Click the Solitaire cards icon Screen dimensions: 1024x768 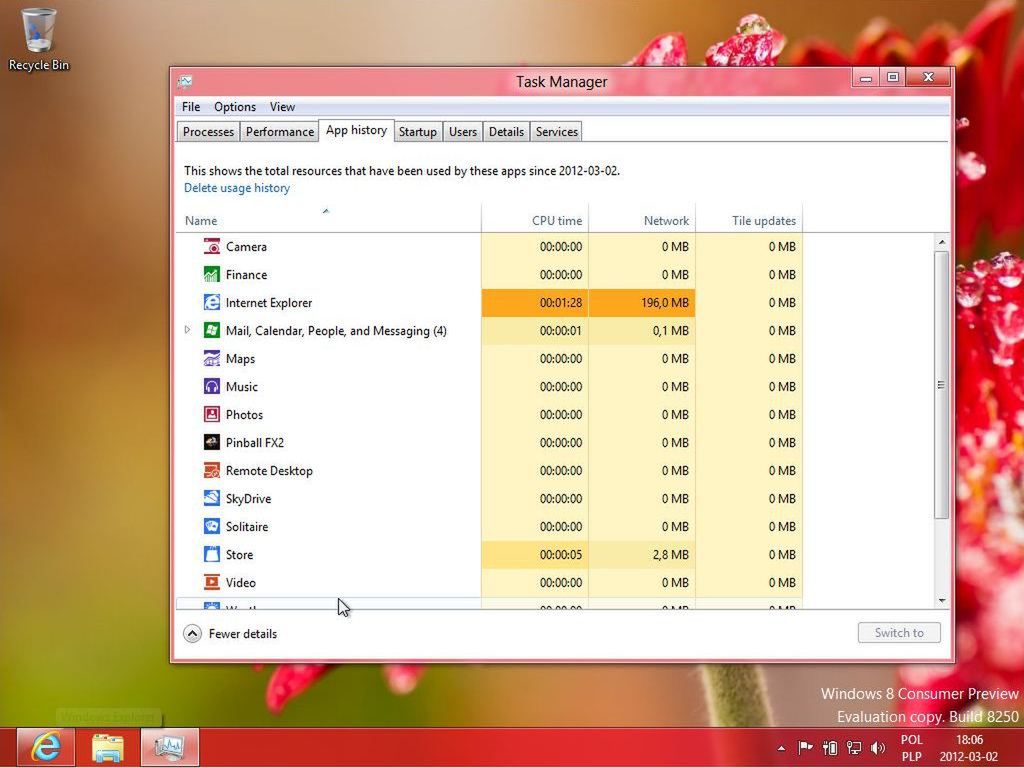[212, 526]
